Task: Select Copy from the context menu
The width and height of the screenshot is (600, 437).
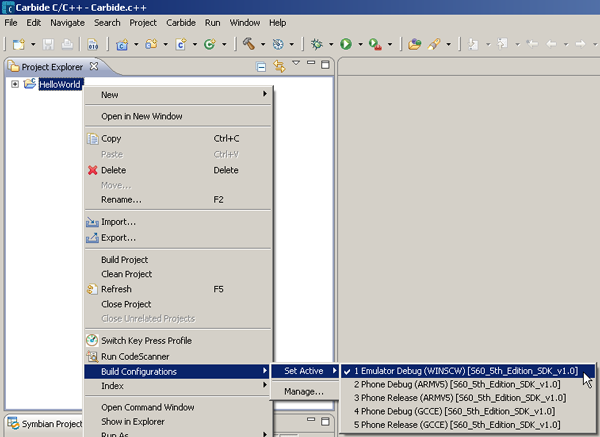Action: [x=178, y=139]
